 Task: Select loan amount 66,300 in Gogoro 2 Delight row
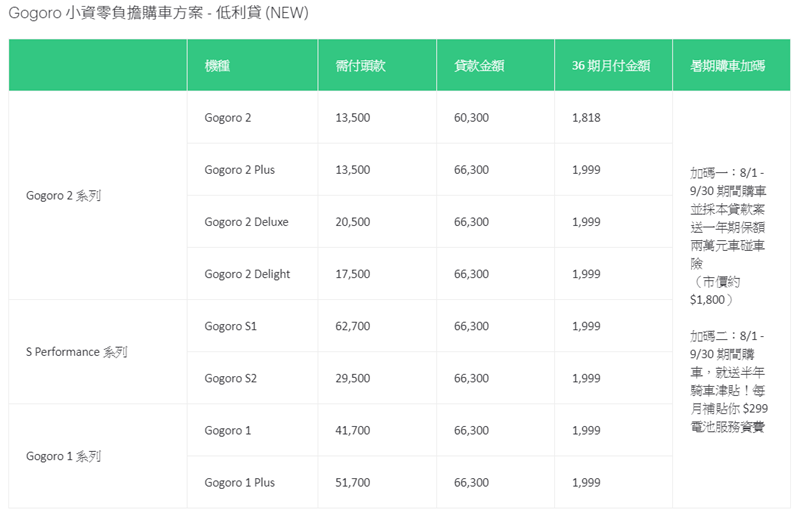coord(471,274)
